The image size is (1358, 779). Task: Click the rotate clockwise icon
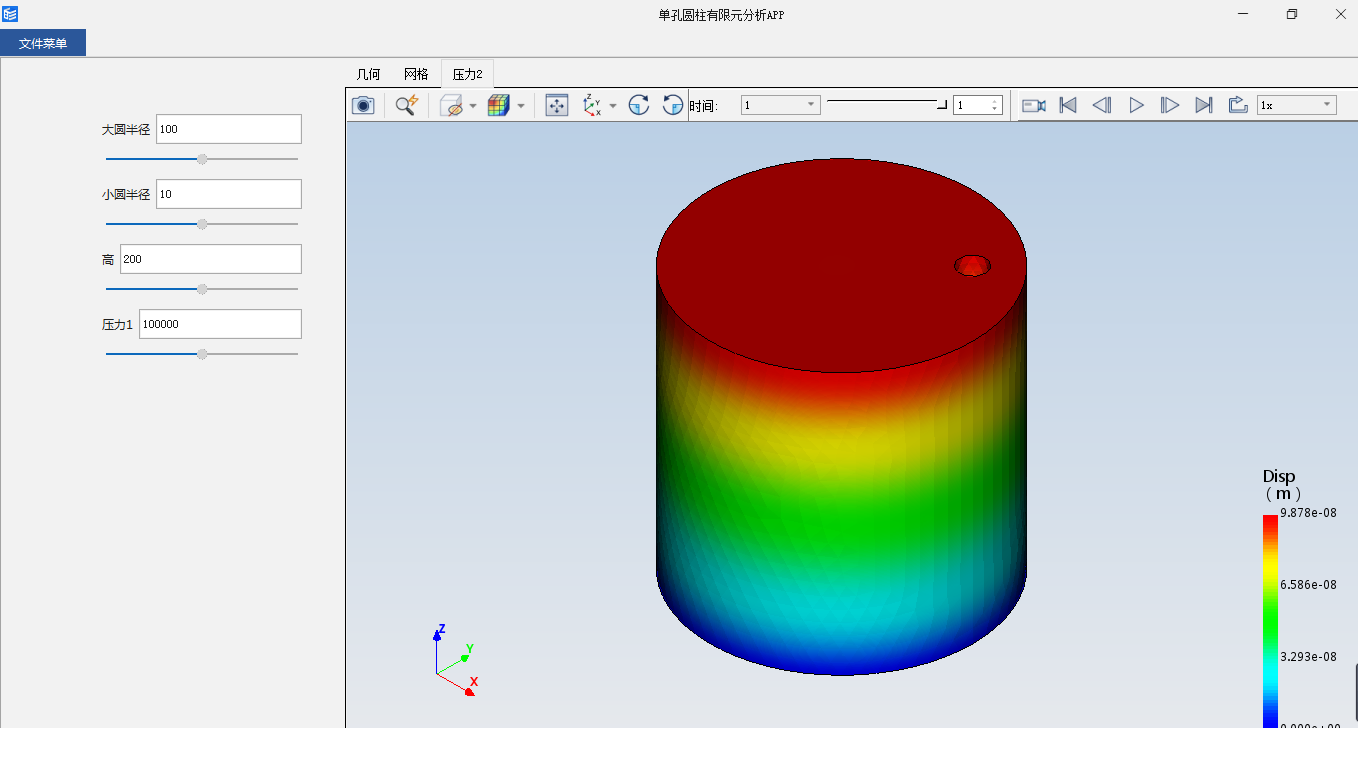pos(639,105)
